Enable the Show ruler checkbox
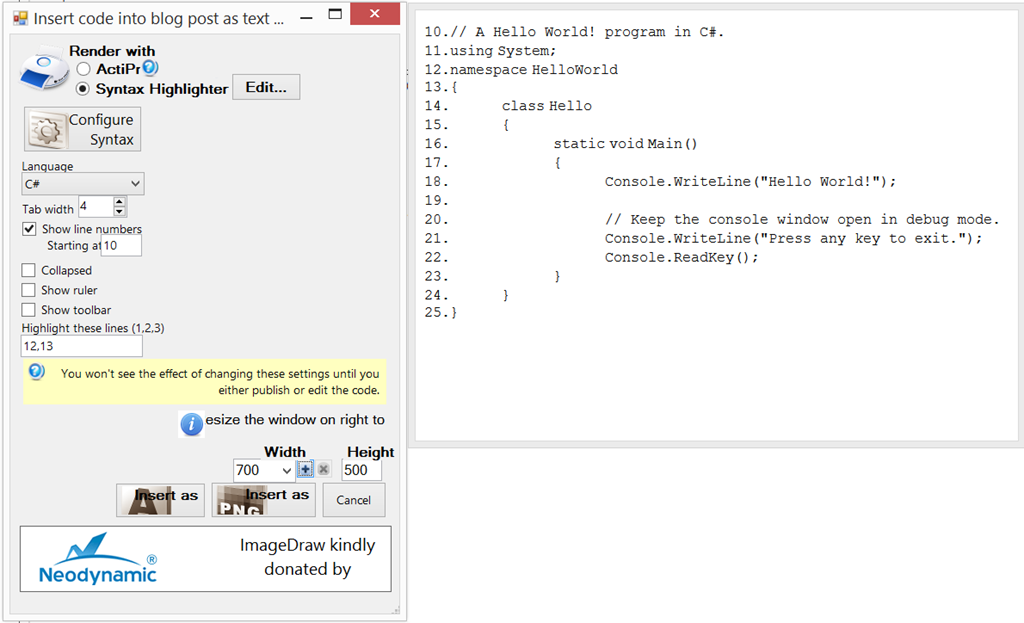This screenshot has height=623, width=1024. pos(29,290)
